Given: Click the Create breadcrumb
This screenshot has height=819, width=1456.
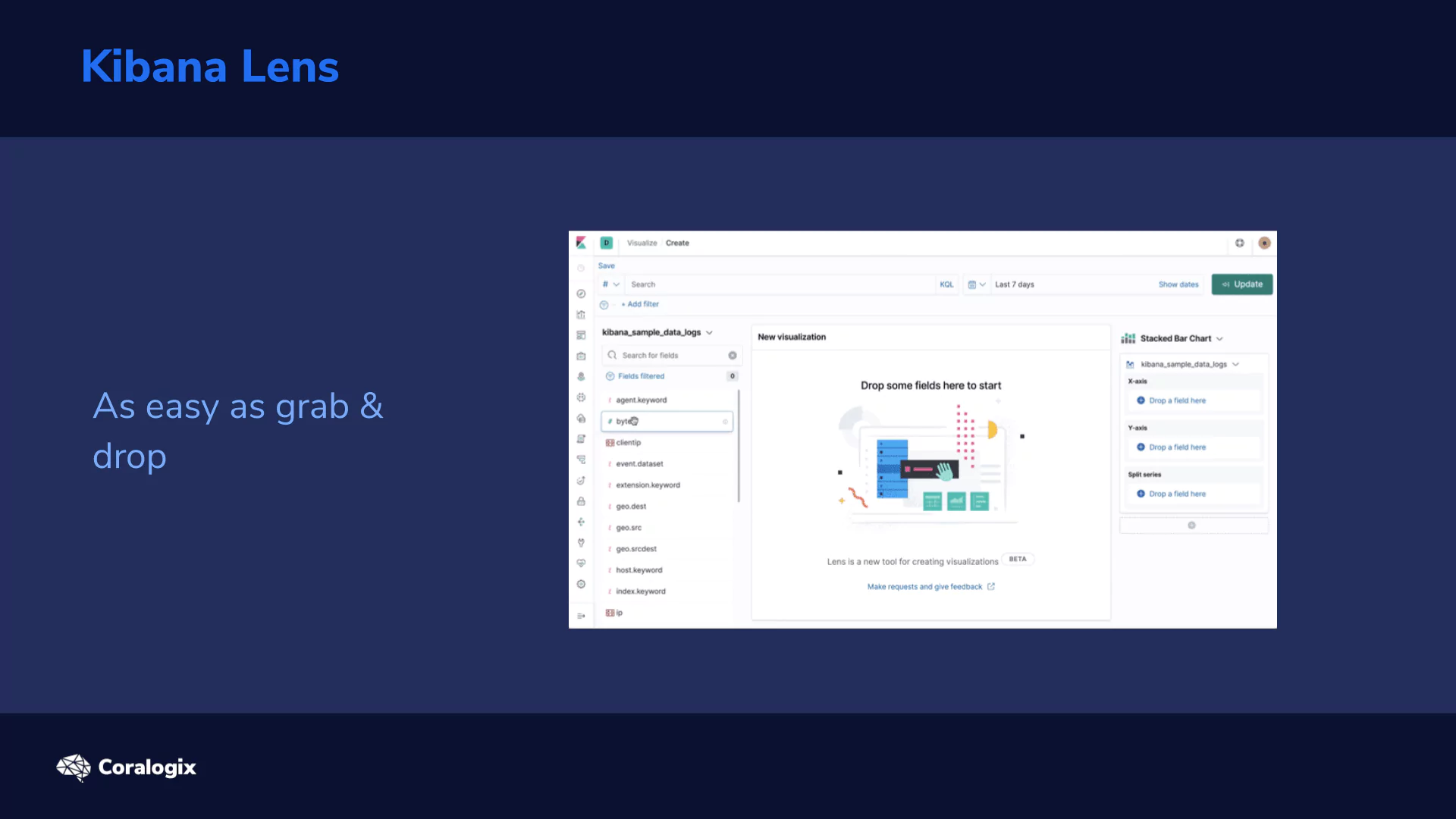Looking at the screenshot, I should [677, 243].
